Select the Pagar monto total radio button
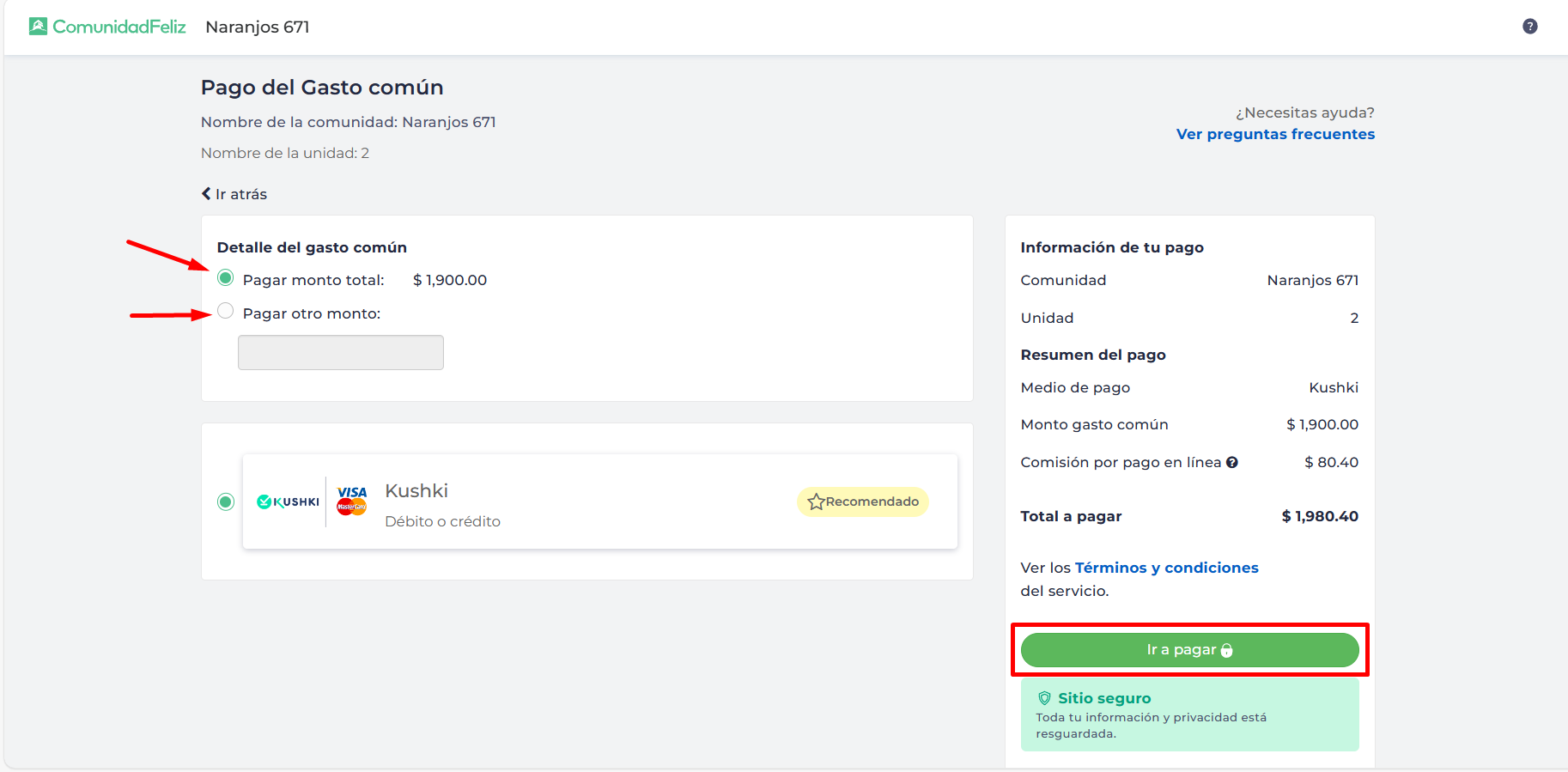Viewport: 1568px width, 772px height. coord(226,277)
